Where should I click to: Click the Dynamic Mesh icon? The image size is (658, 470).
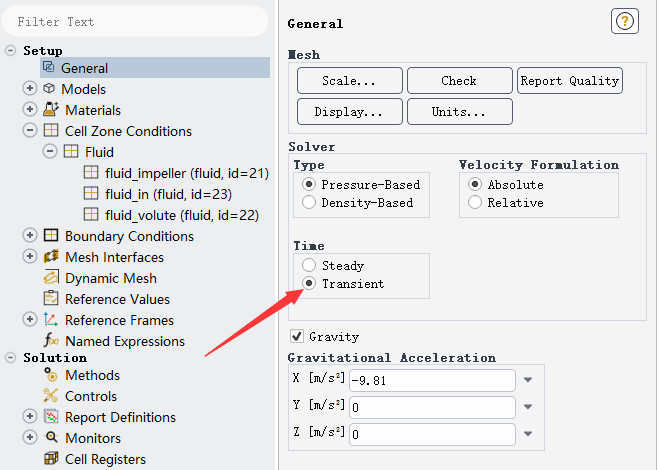coord(50,278)
